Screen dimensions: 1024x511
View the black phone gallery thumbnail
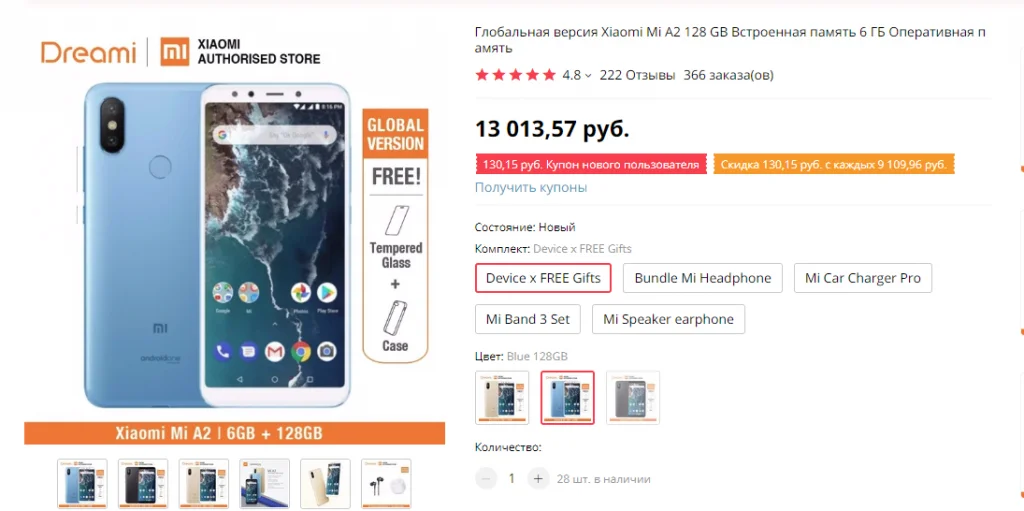(143, 484)
